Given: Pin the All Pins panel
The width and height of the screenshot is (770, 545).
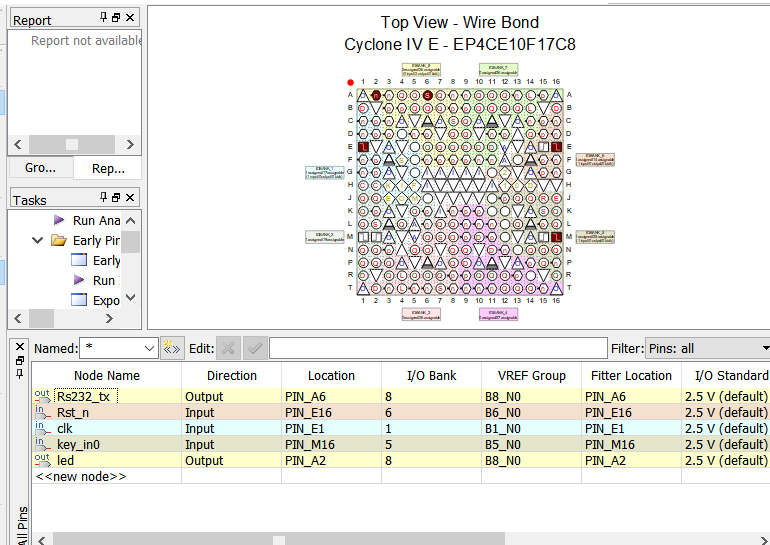Looking at the screenshot, I should tap(20, 374).
